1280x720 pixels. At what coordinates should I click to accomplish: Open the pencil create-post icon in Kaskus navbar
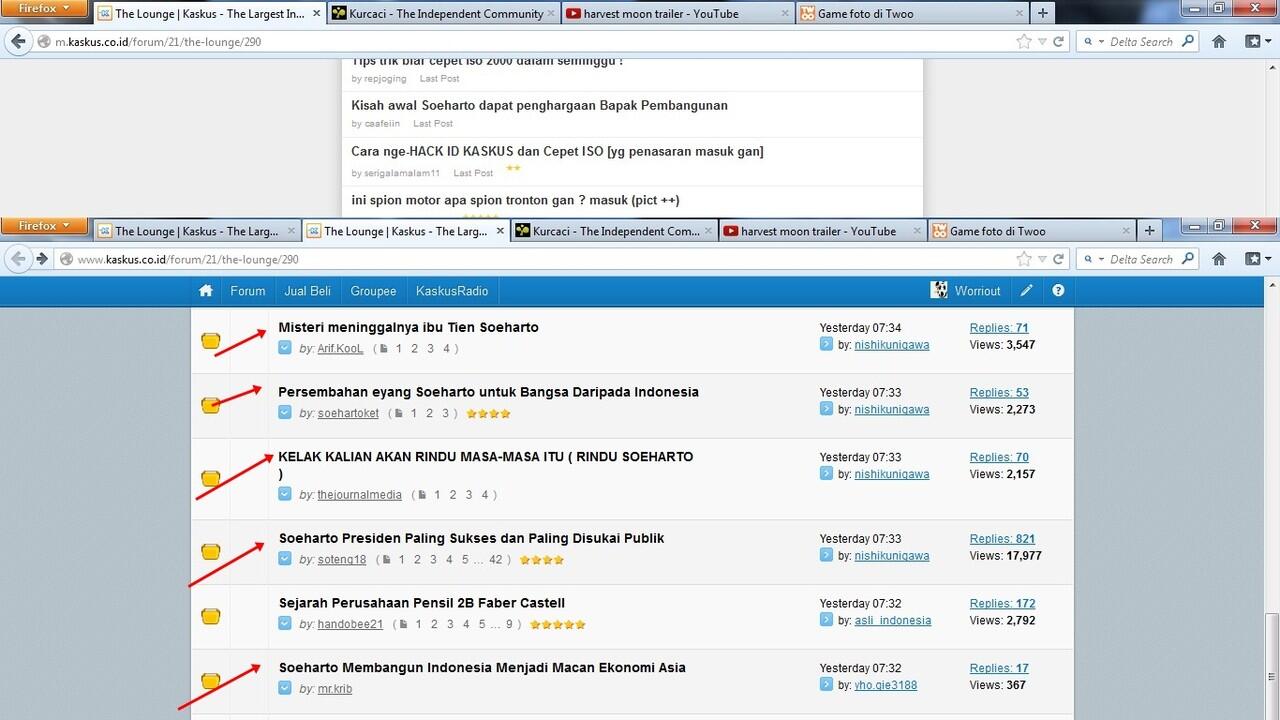[1027, 291]
